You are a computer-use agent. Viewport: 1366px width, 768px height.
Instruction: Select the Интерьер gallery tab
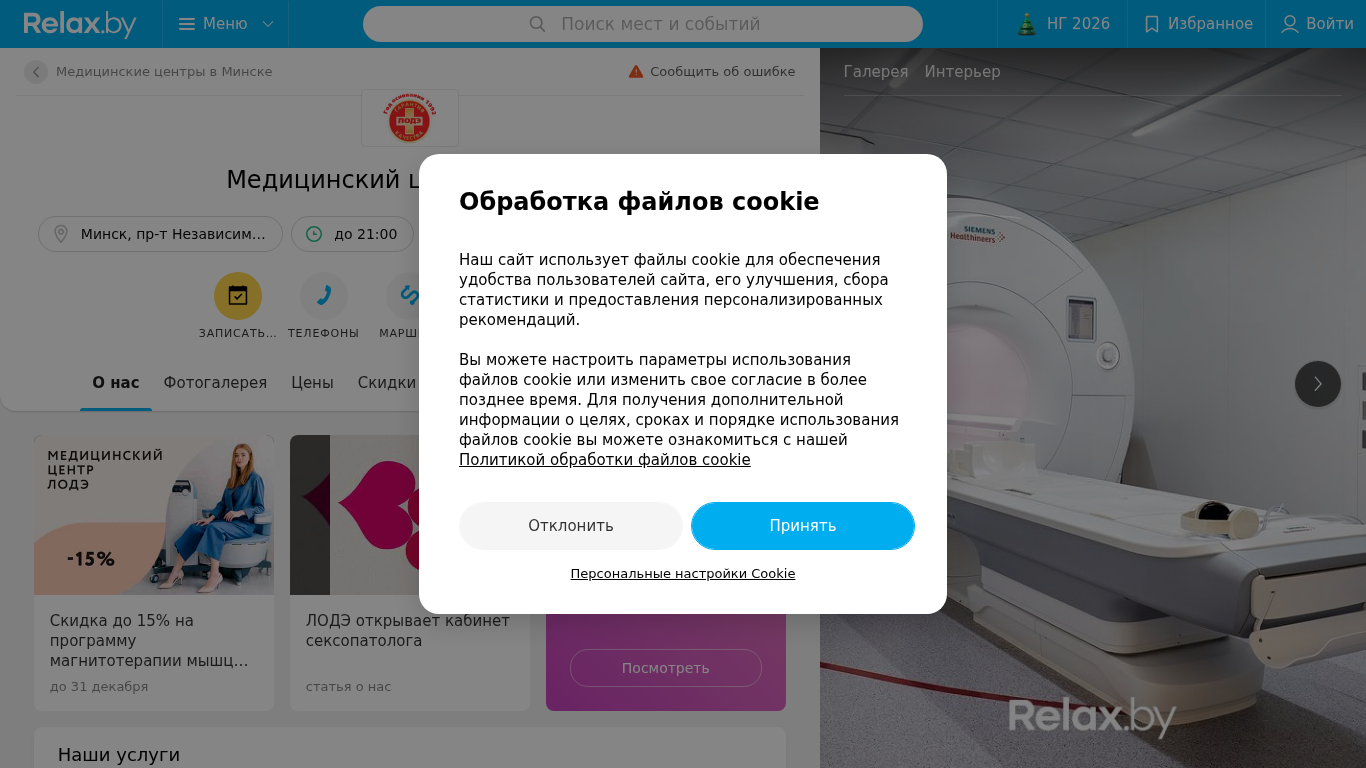click(x=962, y=72)
